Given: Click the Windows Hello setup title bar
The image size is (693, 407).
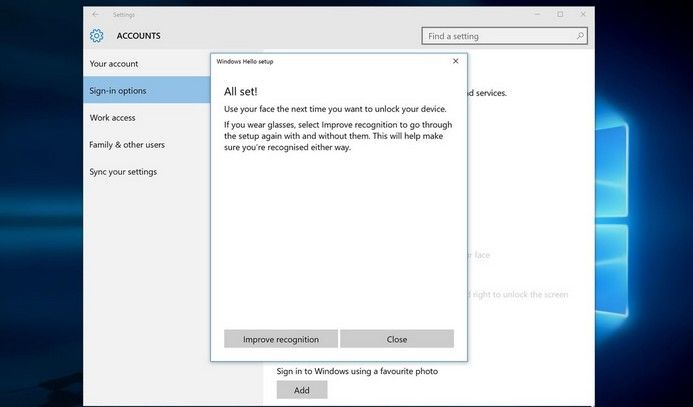Looking at the screenshot, I should coord(331,61).
